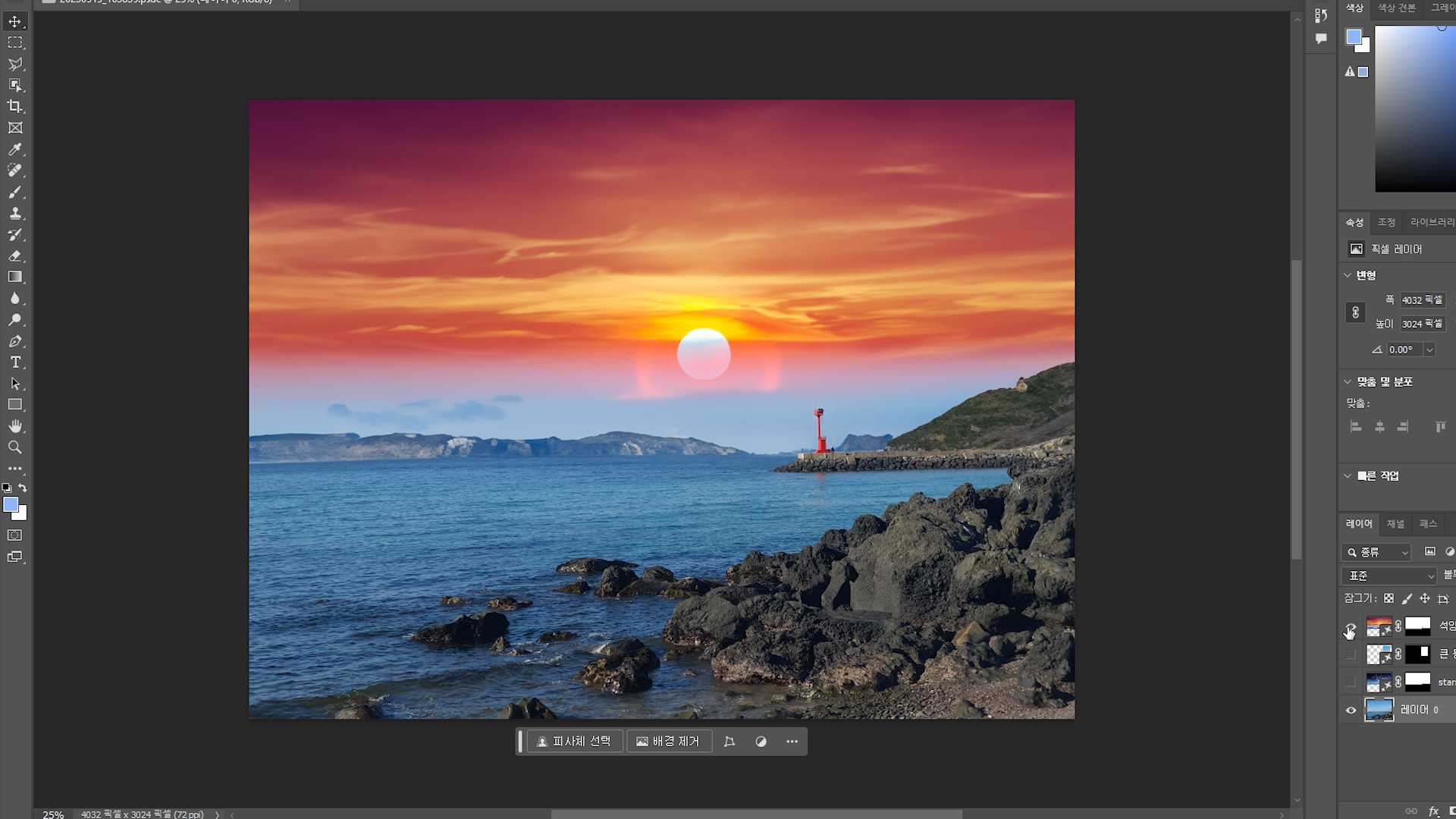Click the 피사체 선택 button
The width and height of the screenshot is (1456, 819).
point(574,742)
